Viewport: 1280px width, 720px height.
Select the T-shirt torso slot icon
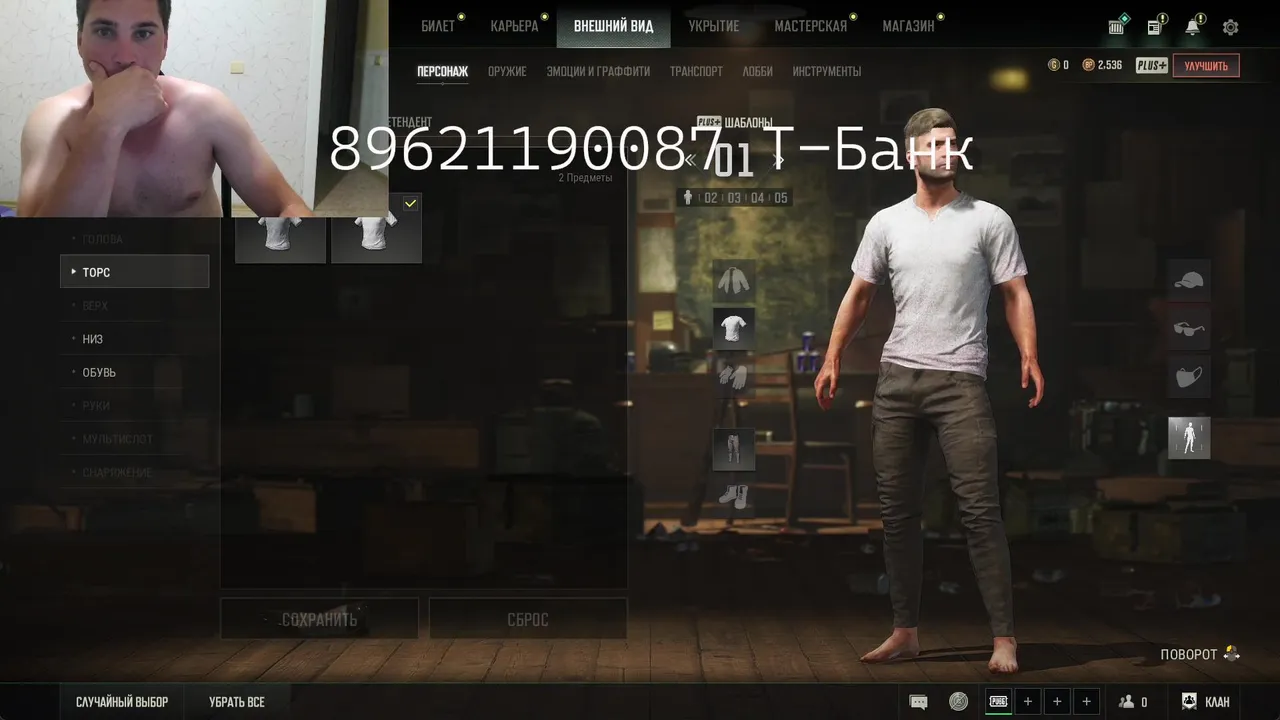tap(734, 328)
